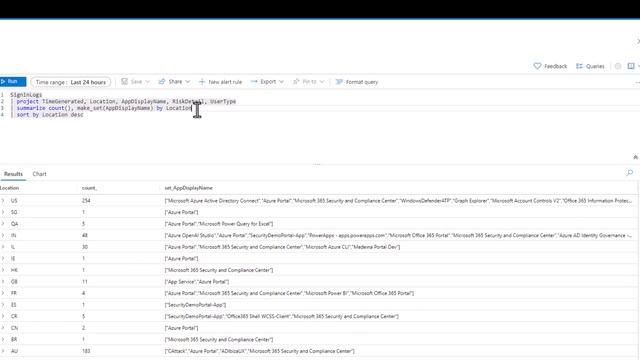Expand the GB result row

point(3,282)
